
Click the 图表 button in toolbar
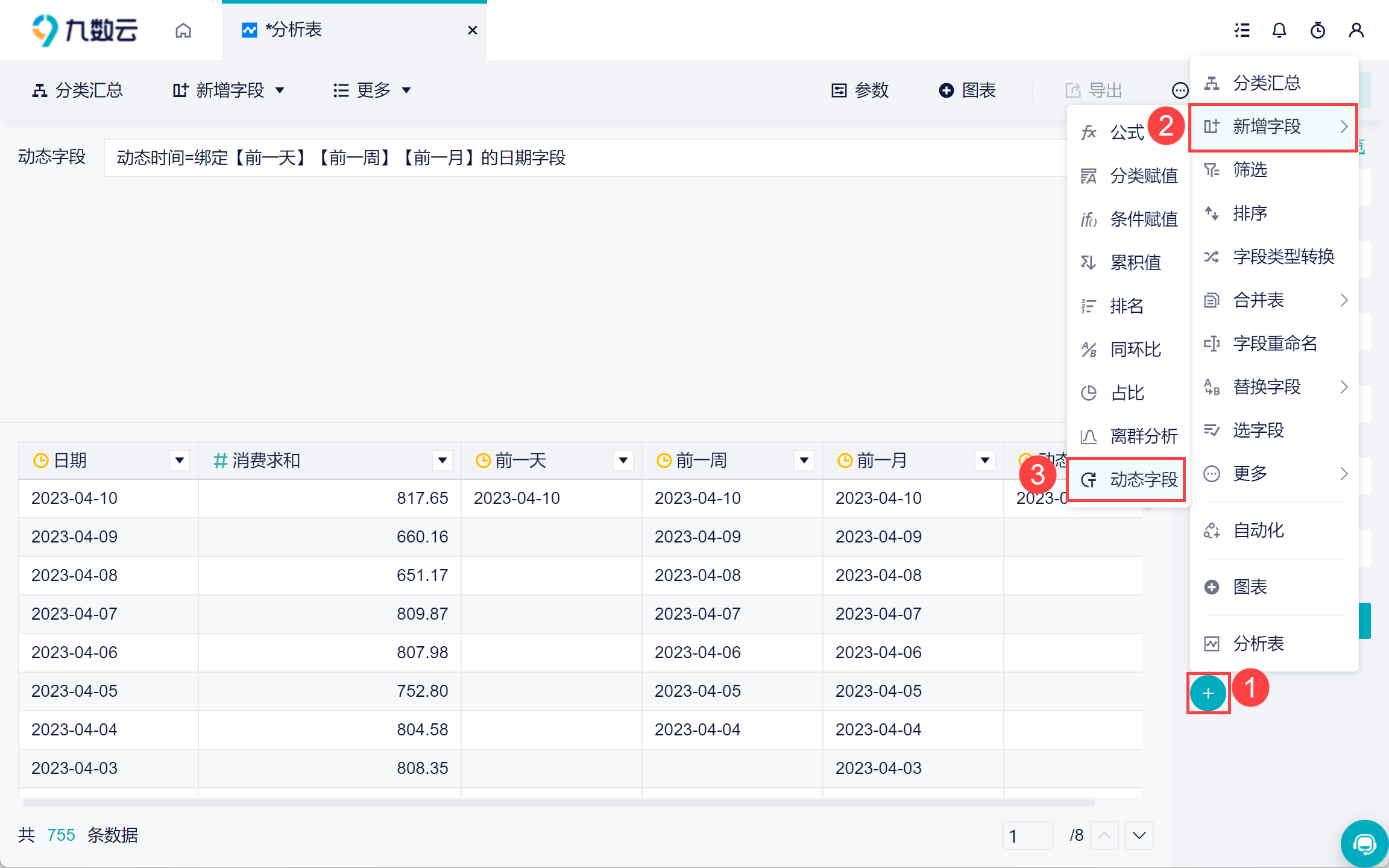[967, 90]
